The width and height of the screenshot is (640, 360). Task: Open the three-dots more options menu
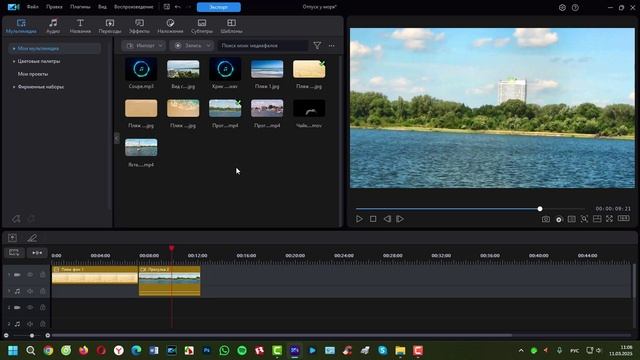[x=331, y=45]
